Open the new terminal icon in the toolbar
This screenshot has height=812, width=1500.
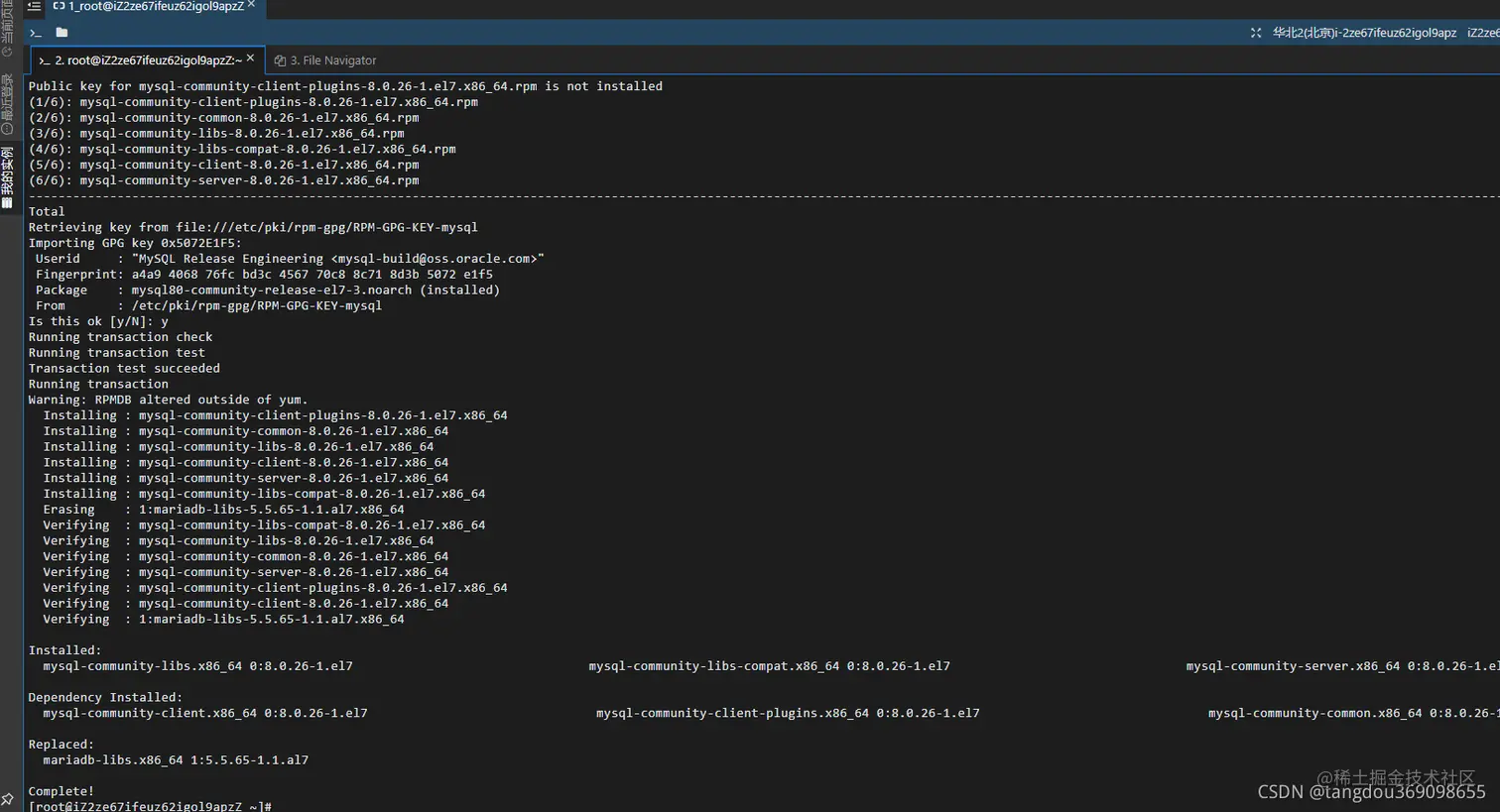point(36,33)
